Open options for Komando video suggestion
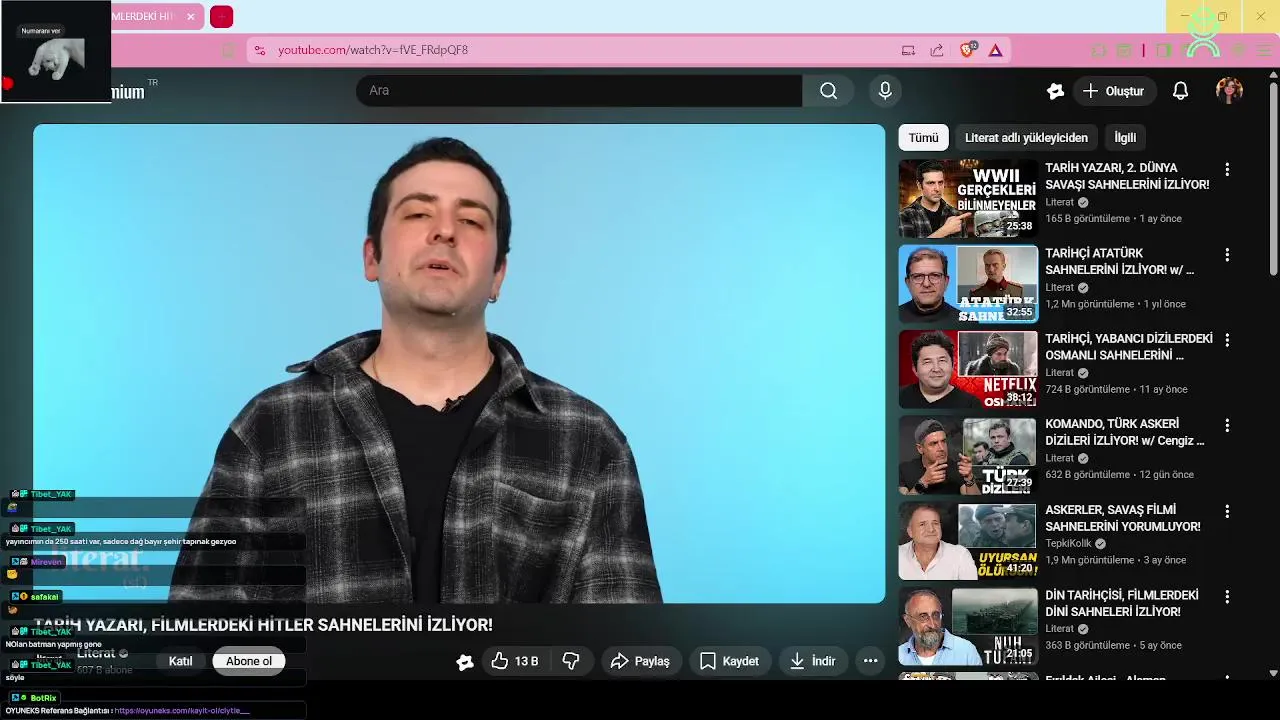Viewport: 1280px width, 720px height. click(1227, 426)
